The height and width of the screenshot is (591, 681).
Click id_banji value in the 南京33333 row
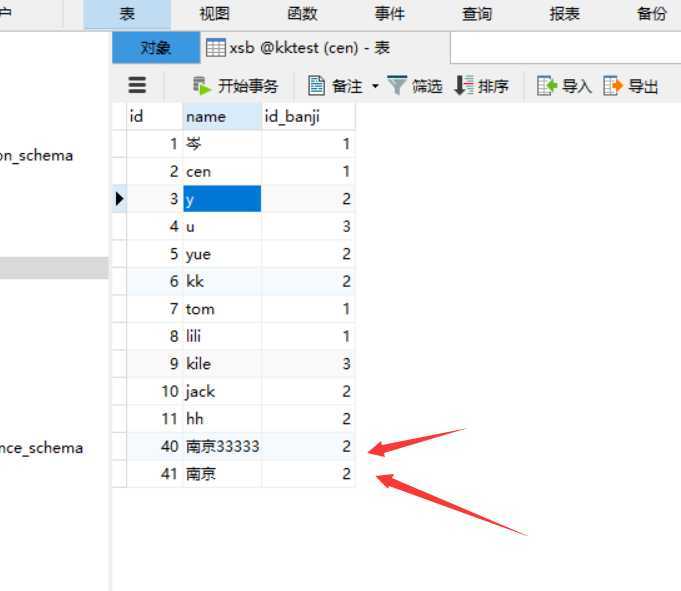308,446
